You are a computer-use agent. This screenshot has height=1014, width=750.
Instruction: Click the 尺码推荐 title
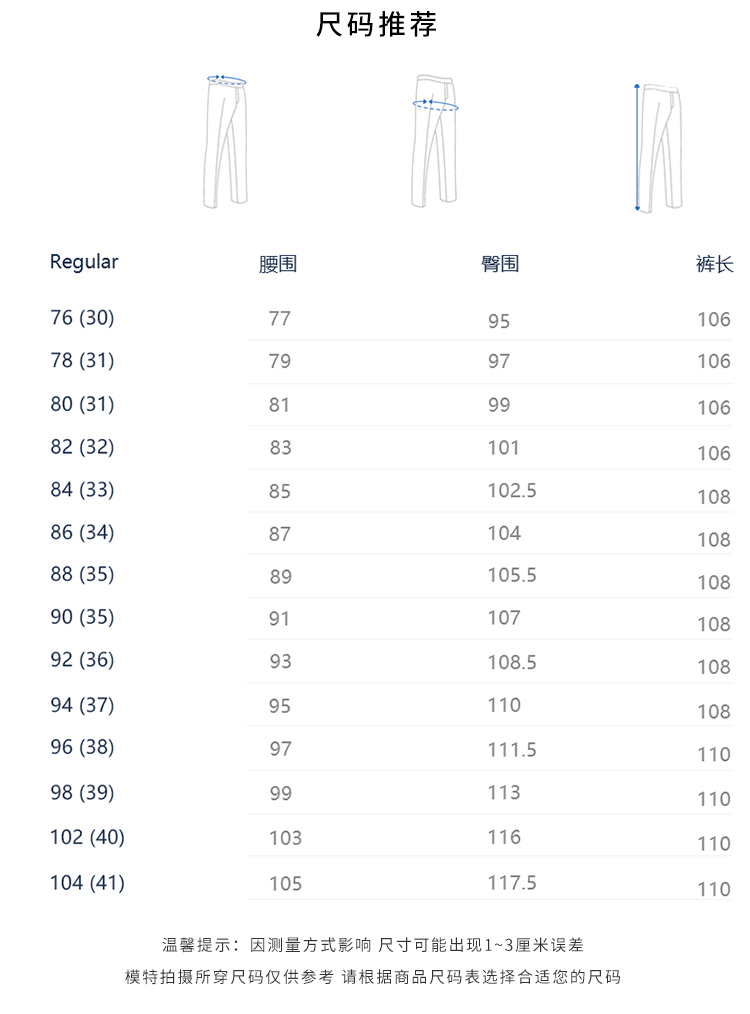(x=376, y=25)
